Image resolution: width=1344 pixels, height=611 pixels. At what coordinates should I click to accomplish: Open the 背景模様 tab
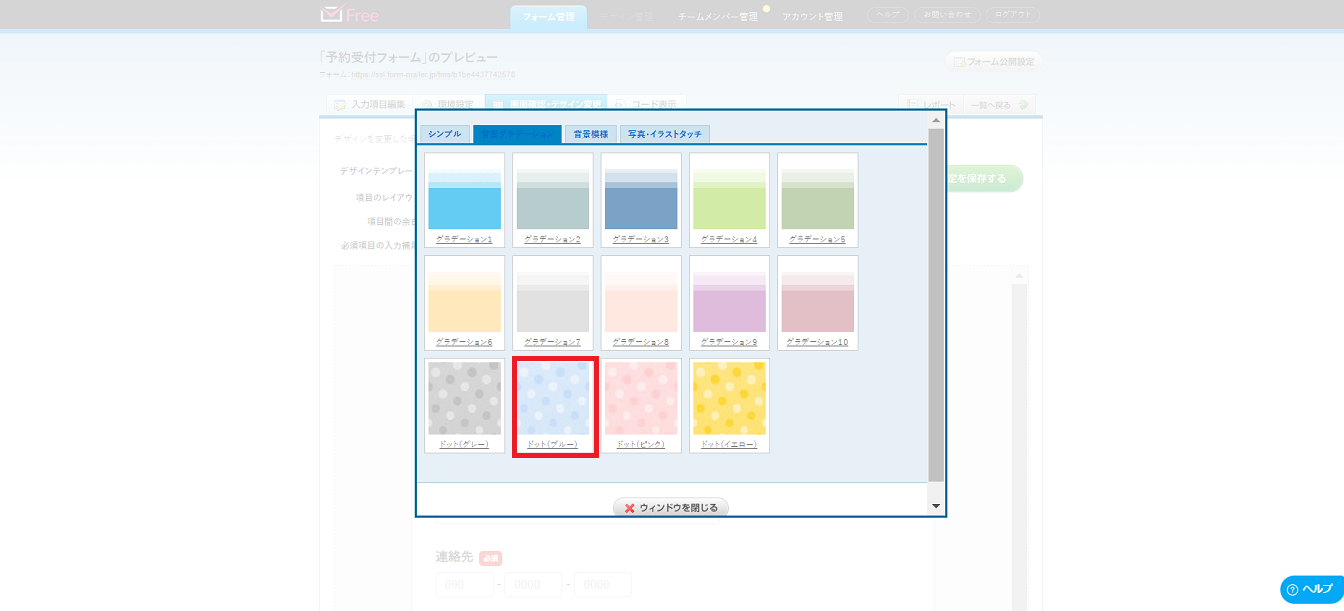[590, 134]
